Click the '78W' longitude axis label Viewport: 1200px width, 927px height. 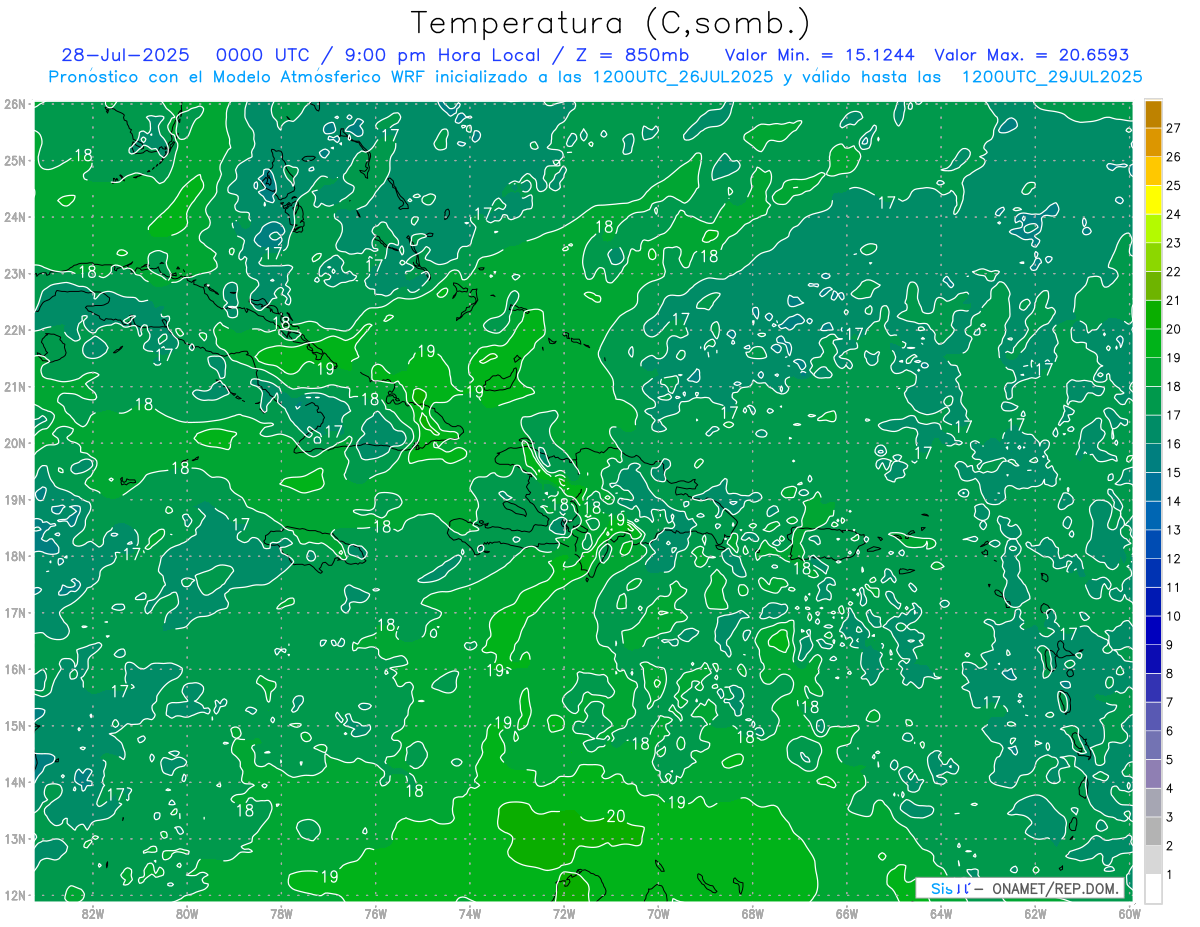coord(281,913)
